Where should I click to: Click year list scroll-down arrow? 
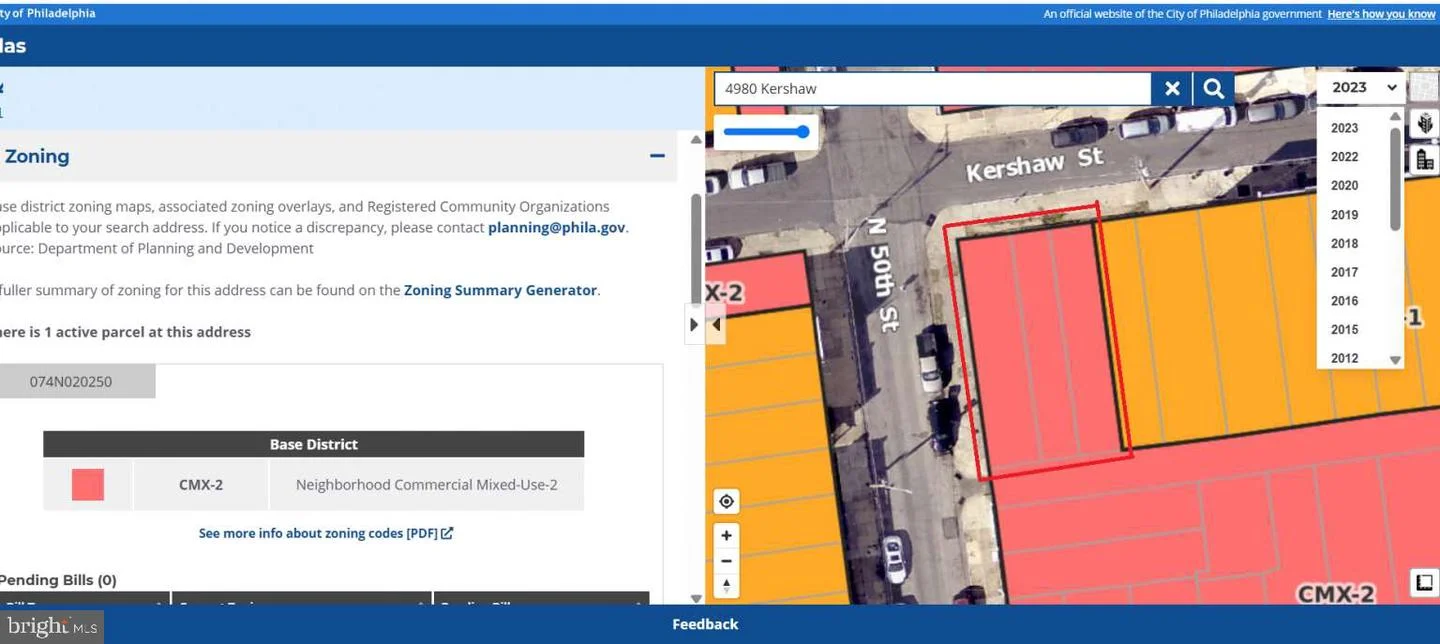tap(1396, 360)
